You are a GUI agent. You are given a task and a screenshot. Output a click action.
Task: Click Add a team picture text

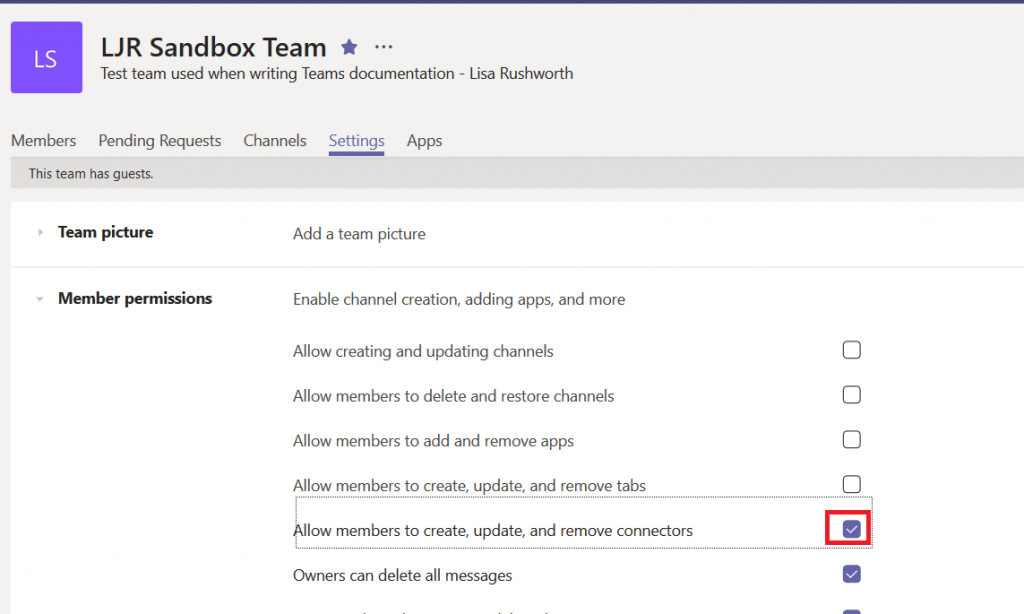click(359, 234)
